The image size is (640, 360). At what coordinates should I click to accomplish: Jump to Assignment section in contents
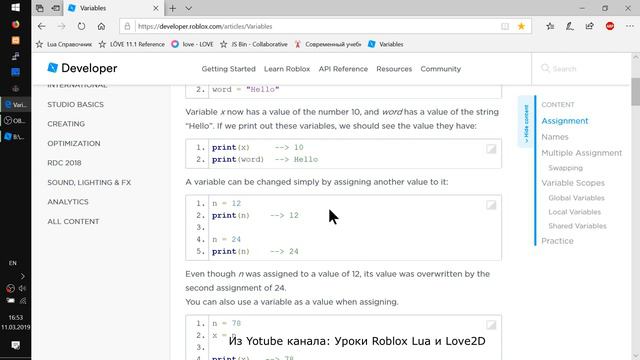tap(565, 121)
